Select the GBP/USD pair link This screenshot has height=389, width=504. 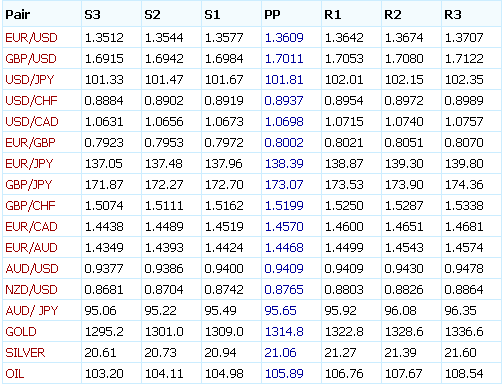pyautogui.click(x=31, y=59)
